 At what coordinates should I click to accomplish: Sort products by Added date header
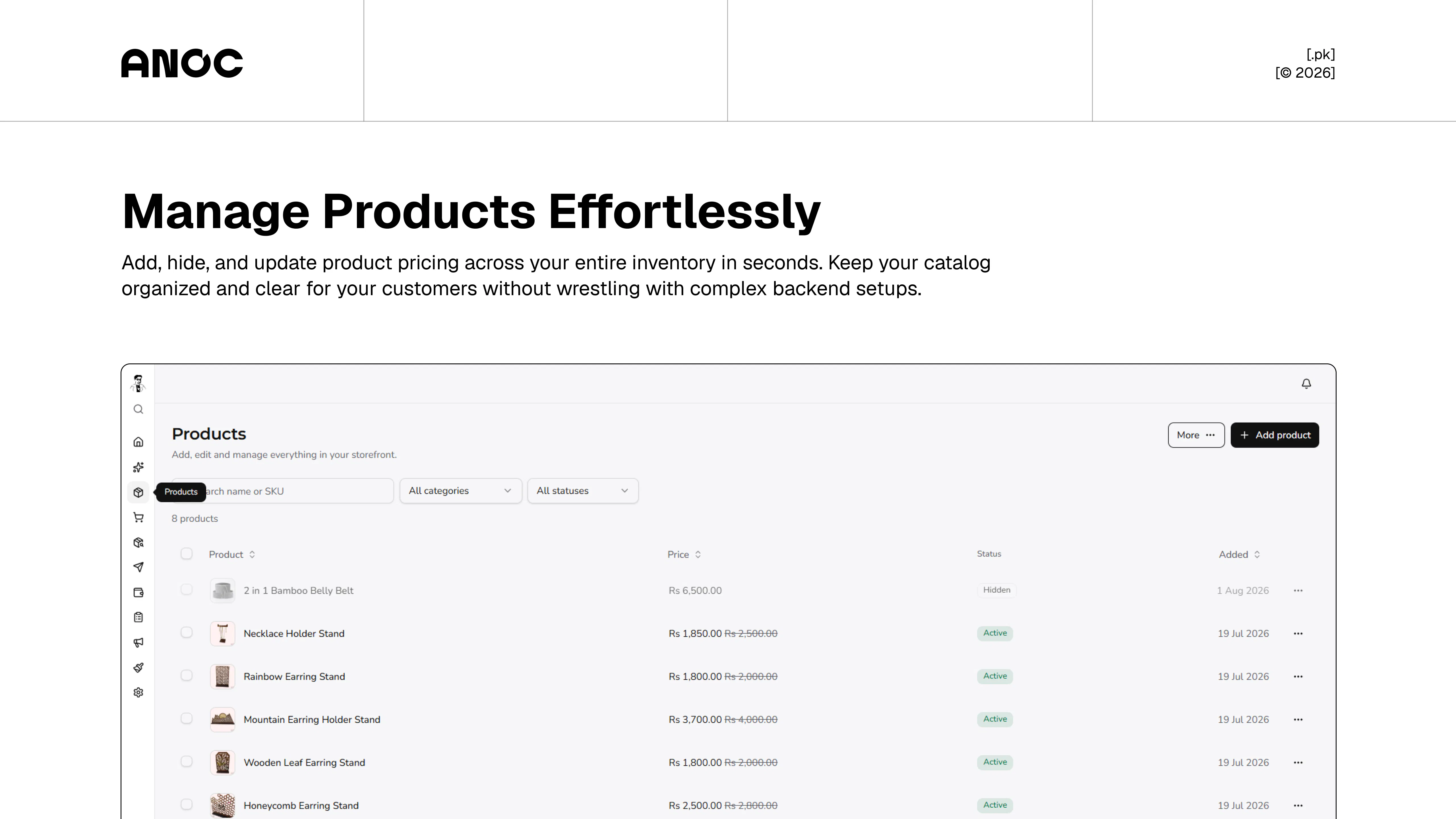1240,555
